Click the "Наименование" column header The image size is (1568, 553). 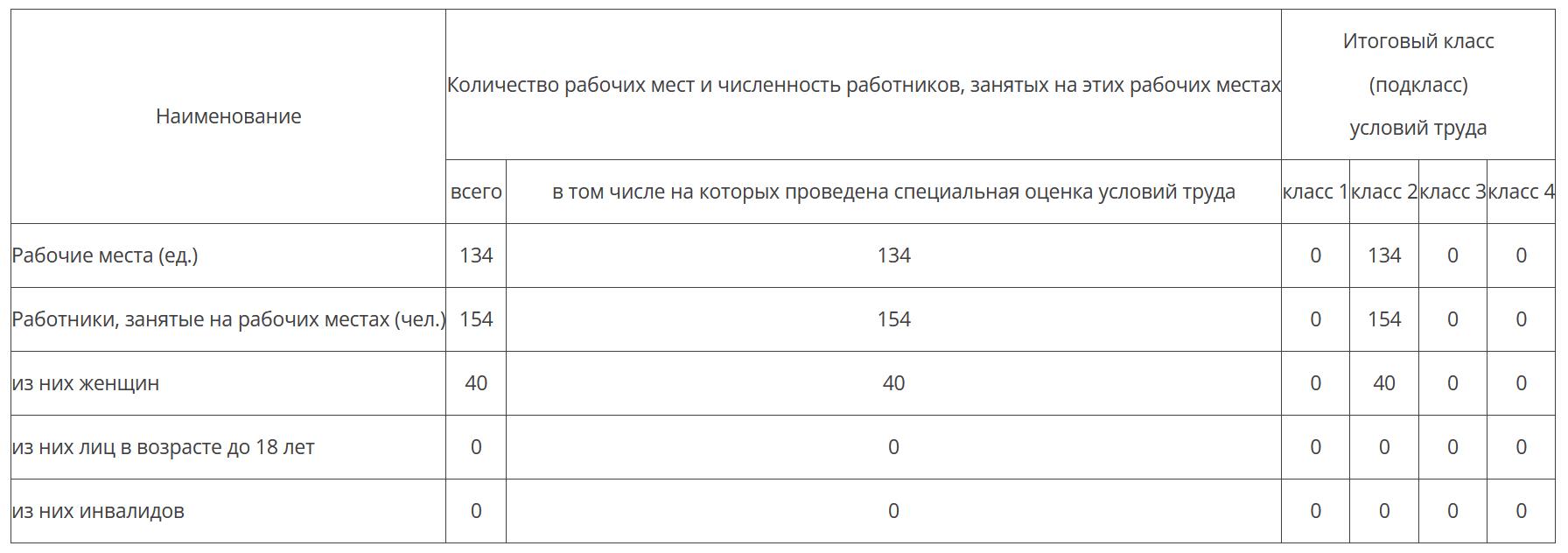pos(228,116)
